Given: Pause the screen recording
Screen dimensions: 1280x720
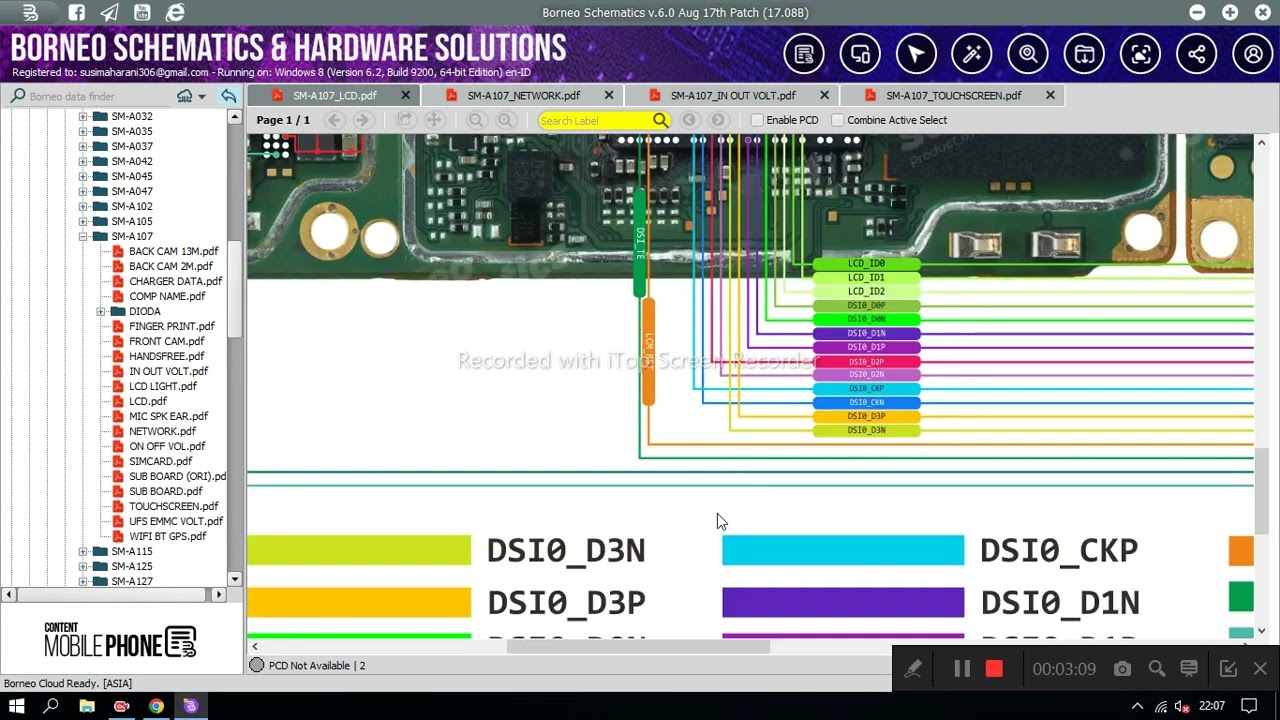Looking at the screenshot, I should pos(962,669).
